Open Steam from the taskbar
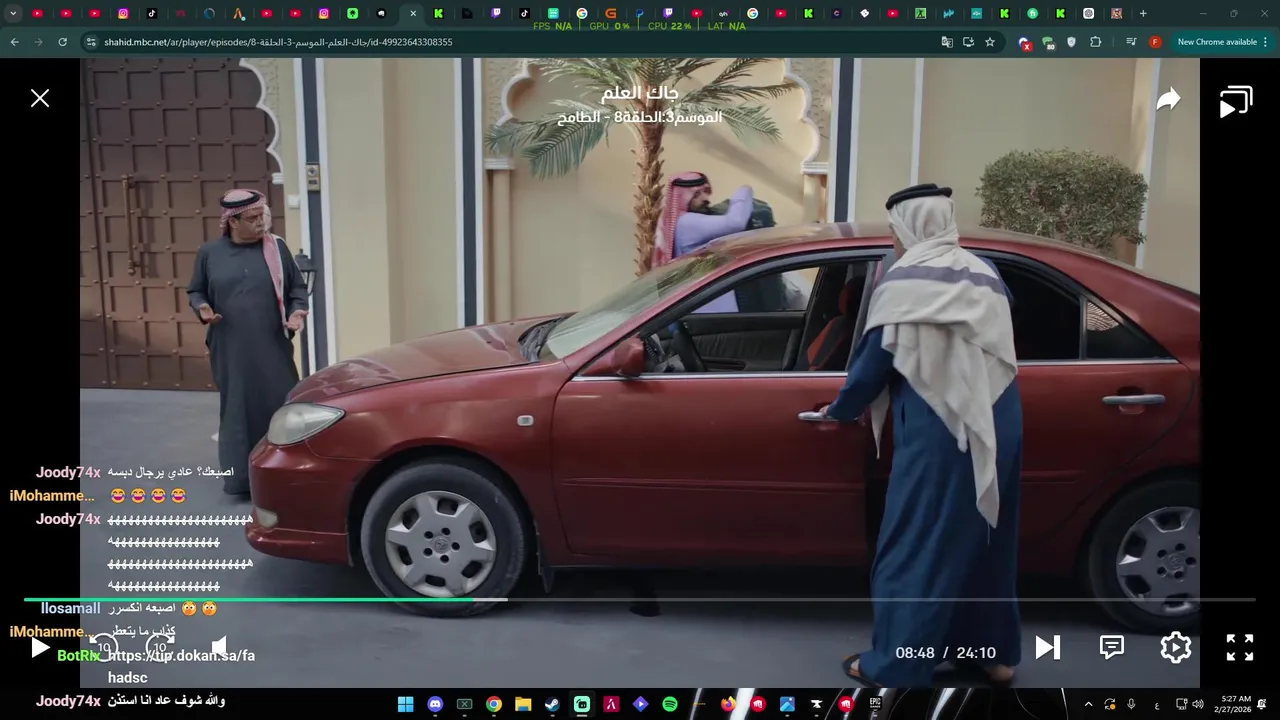 coord(552,704)
